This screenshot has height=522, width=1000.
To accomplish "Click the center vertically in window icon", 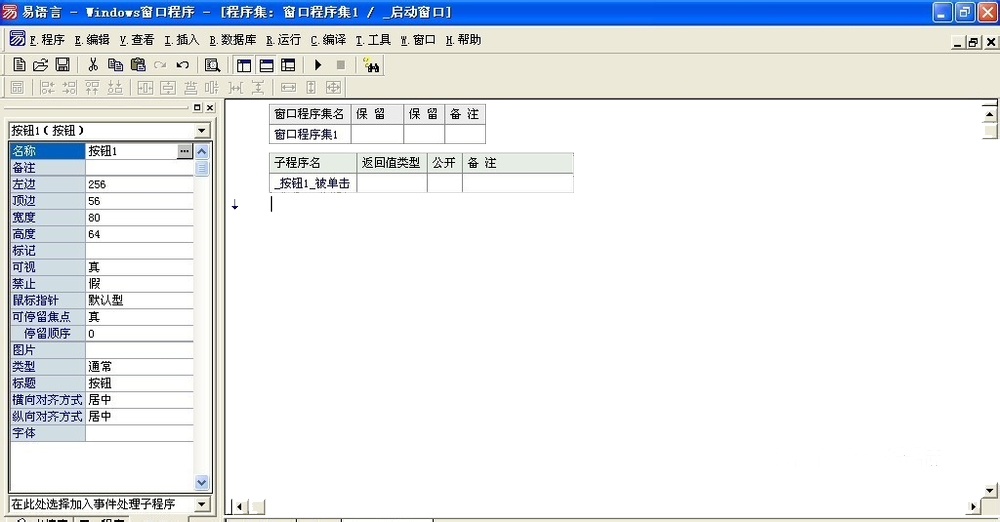I will 168,87.
